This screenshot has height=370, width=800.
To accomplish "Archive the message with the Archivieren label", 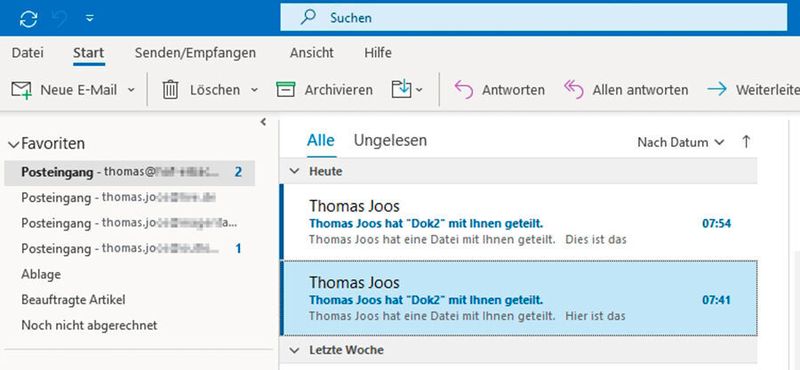I will click(339, 90).
